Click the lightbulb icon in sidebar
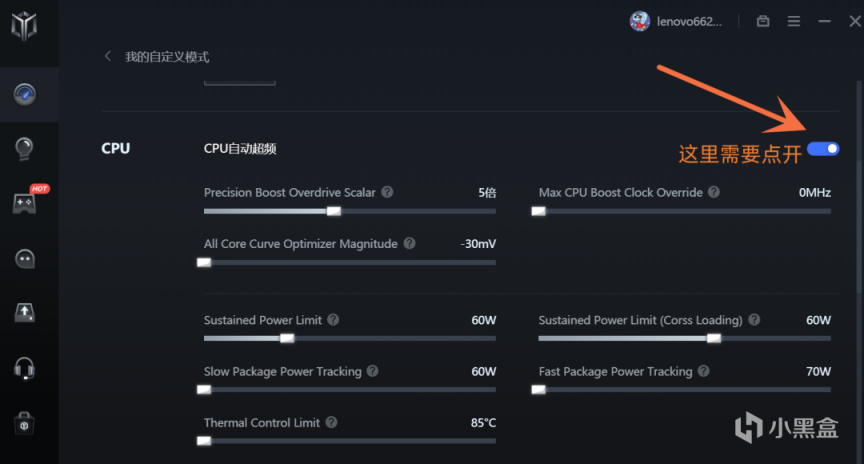Image resolution: width=864 pixels, height=464 pixels. [x=24, y=148]
